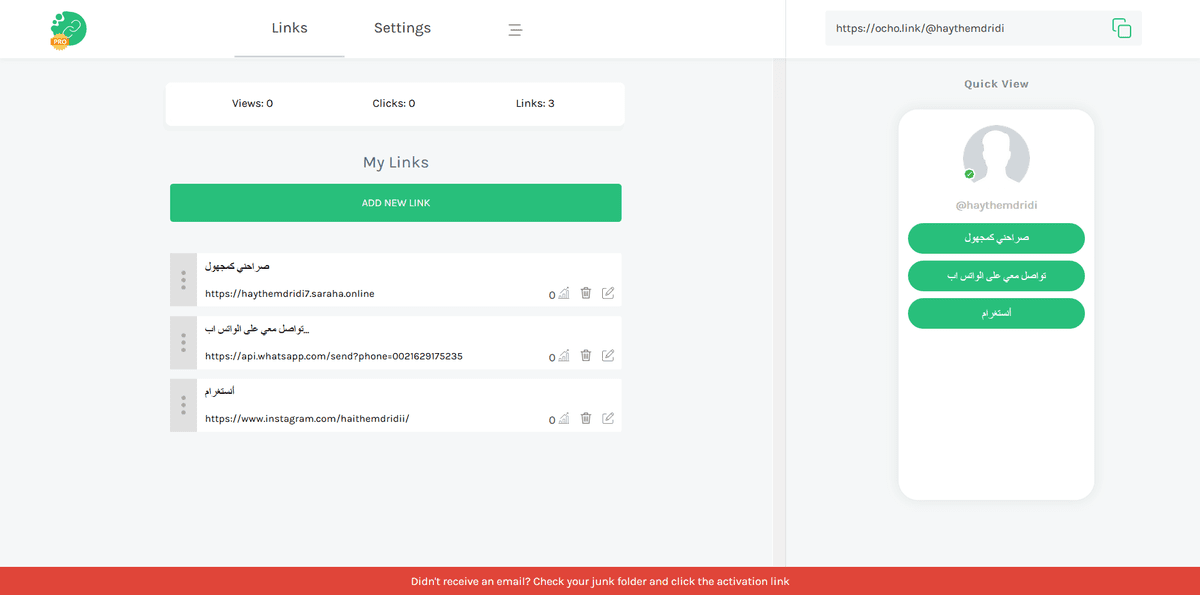Screen dimensions: 1200x595
Task: Delete the WhatsApp link
Action: click(586, 355)
